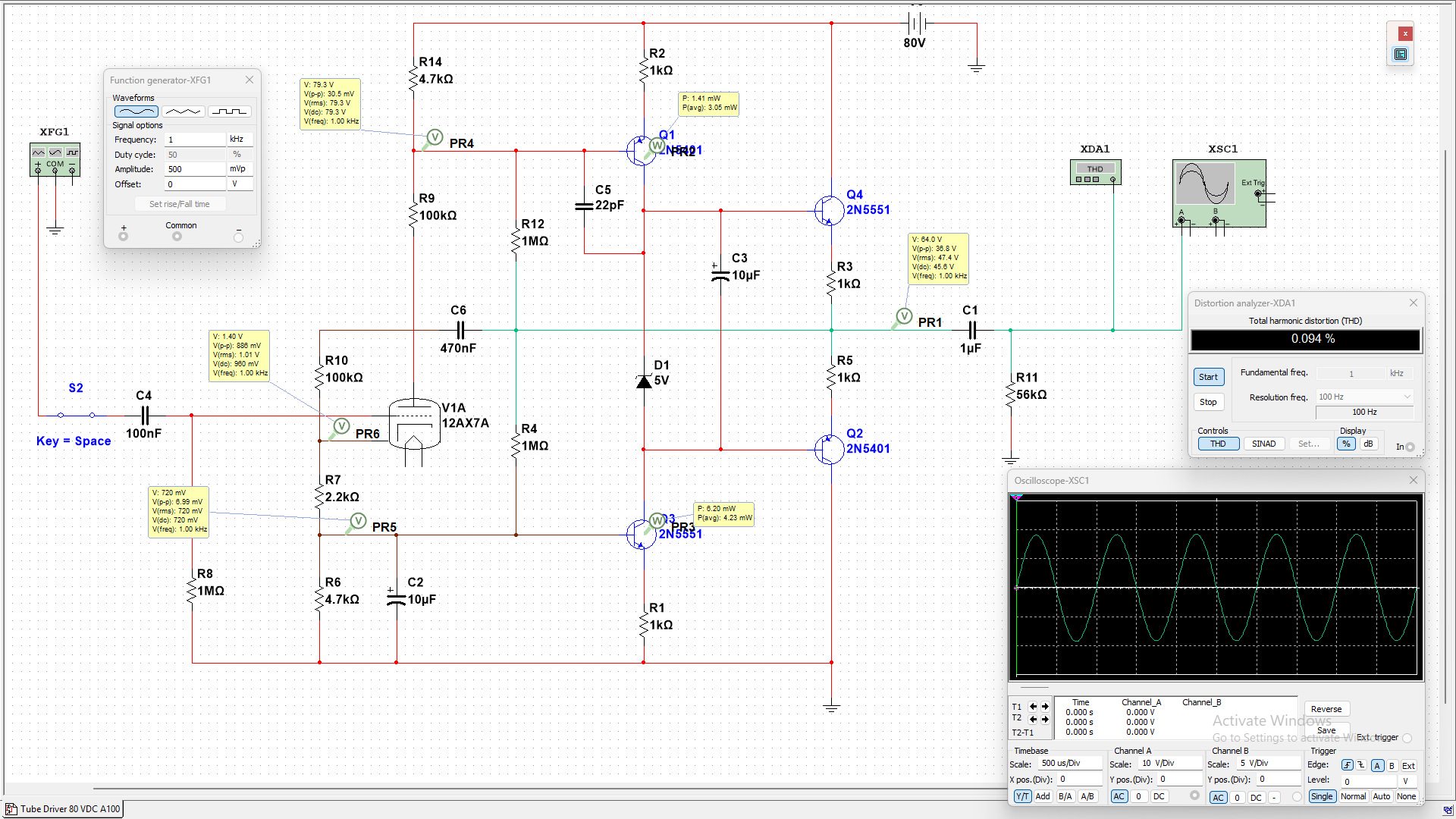Open Resolution freq. dropdown
1456x819 pixels.
click(1364, 397)
